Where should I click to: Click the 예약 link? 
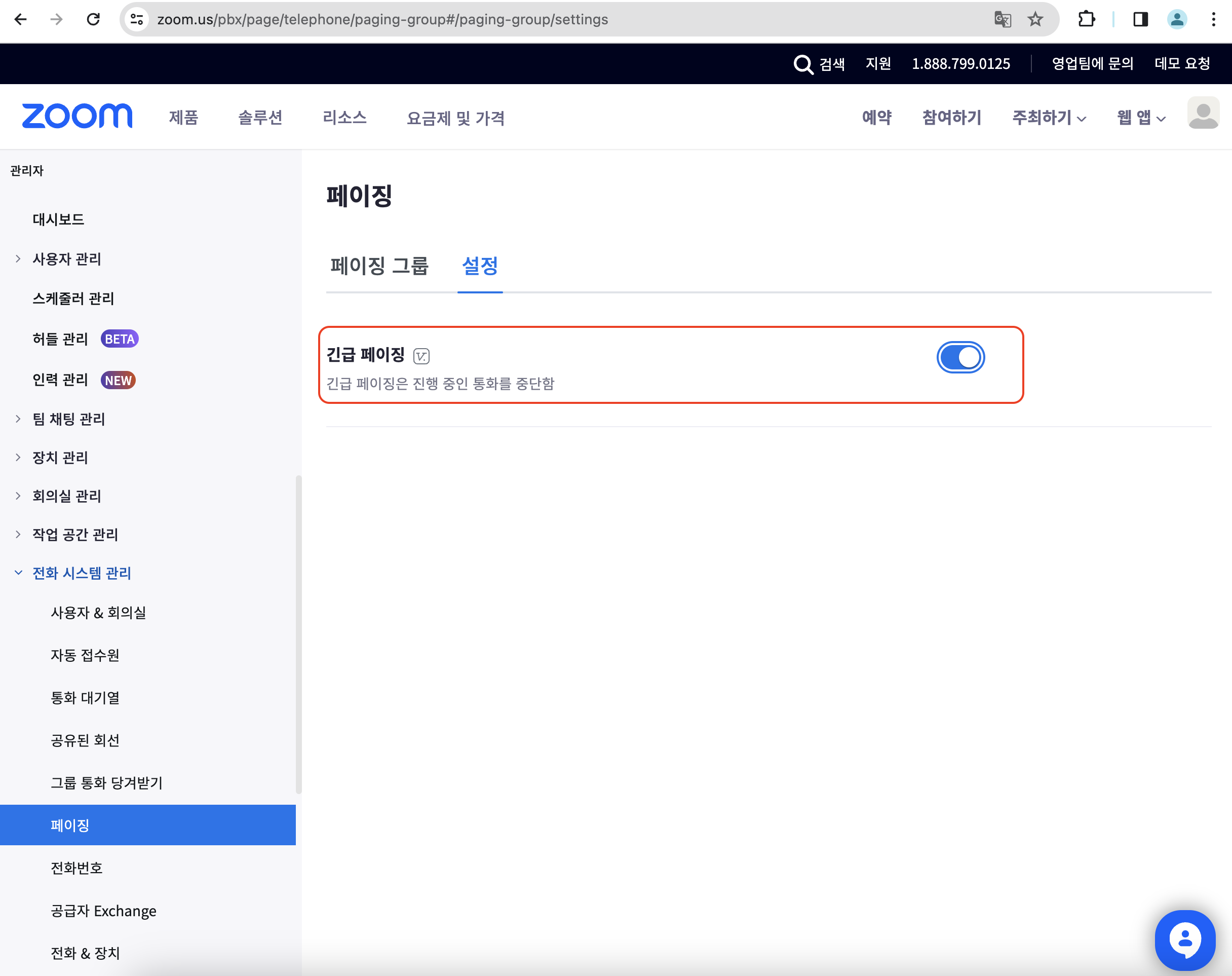coord(877,118)
